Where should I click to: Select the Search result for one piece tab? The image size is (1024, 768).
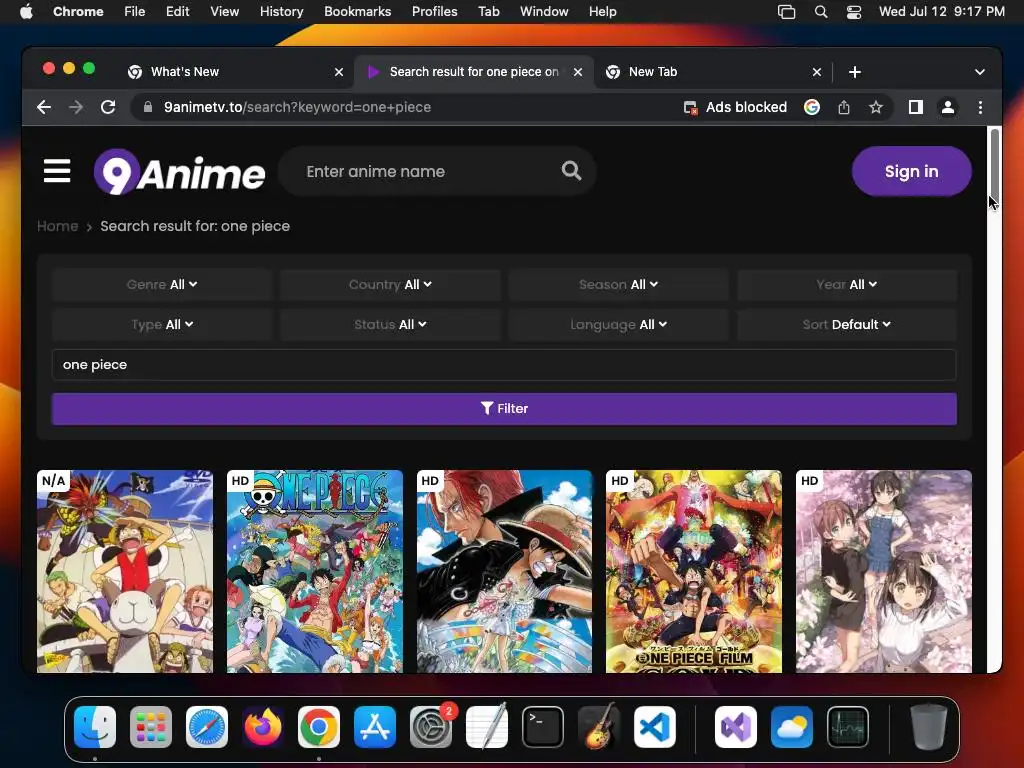tap(474, 72)
